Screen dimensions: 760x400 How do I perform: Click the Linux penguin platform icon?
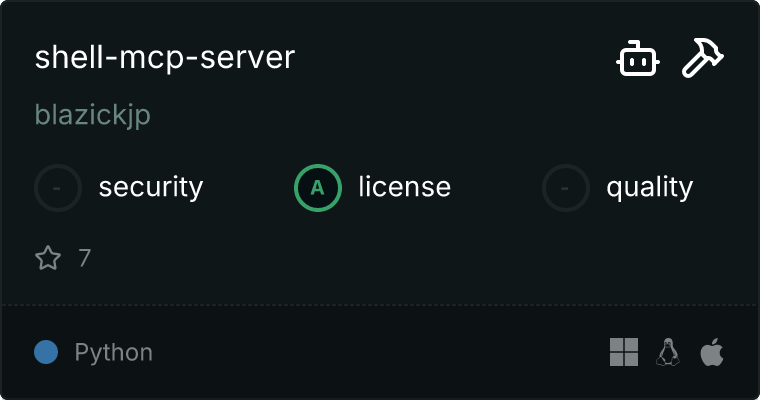(668, 352)
